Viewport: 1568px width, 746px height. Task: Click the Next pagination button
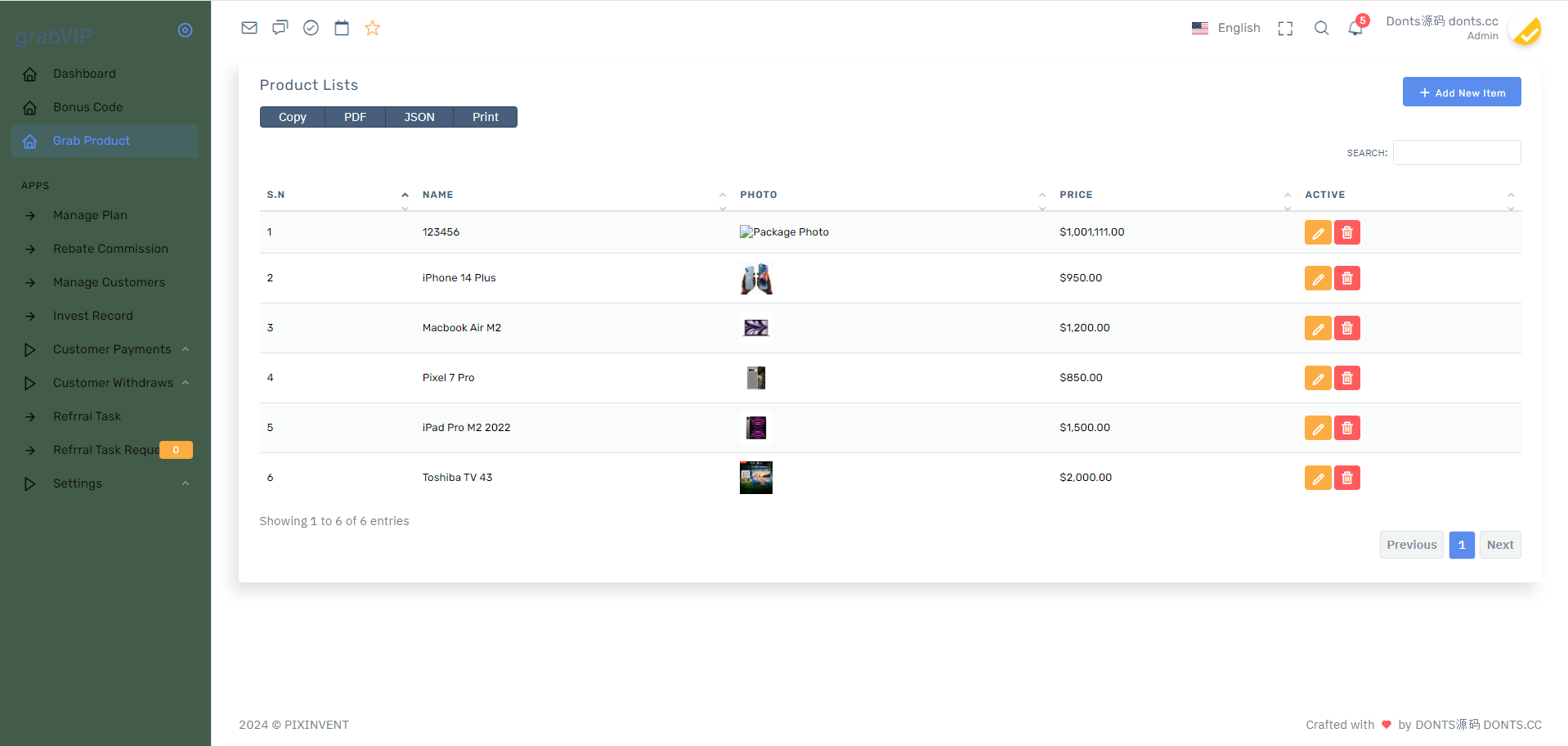click(x=1500, y=545)
